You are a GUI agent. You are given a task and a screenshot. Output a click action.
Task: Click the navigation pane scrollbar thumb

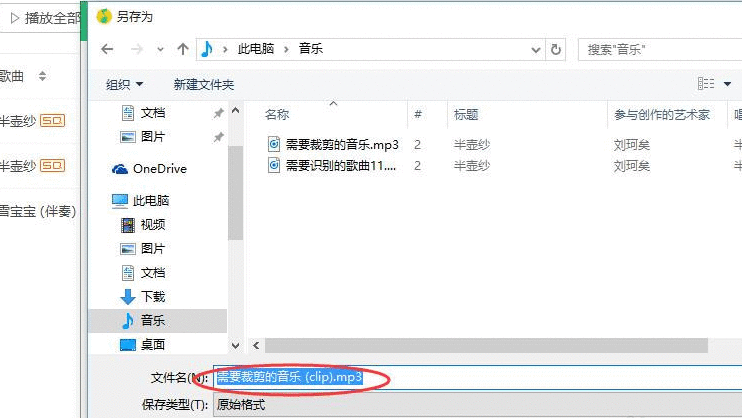(235, 193)
